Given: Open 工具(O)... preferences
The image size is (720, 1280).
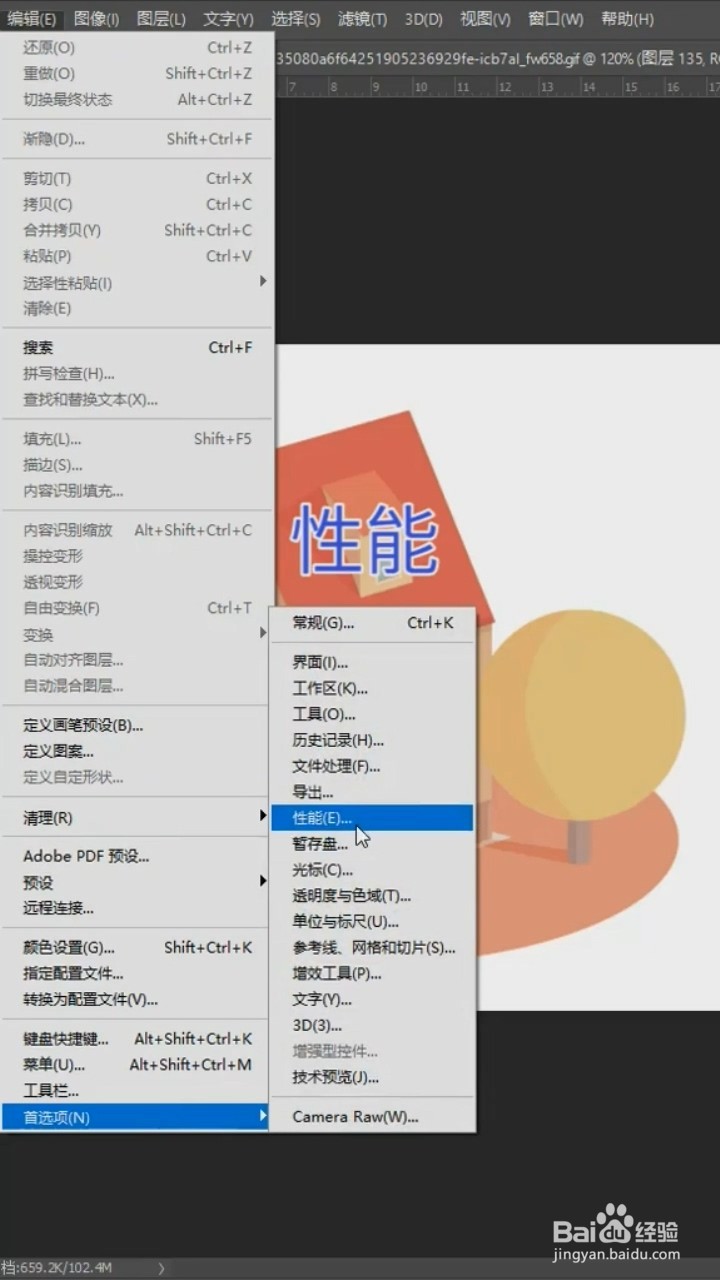Looking at the screenshot, I should (373, 714).
